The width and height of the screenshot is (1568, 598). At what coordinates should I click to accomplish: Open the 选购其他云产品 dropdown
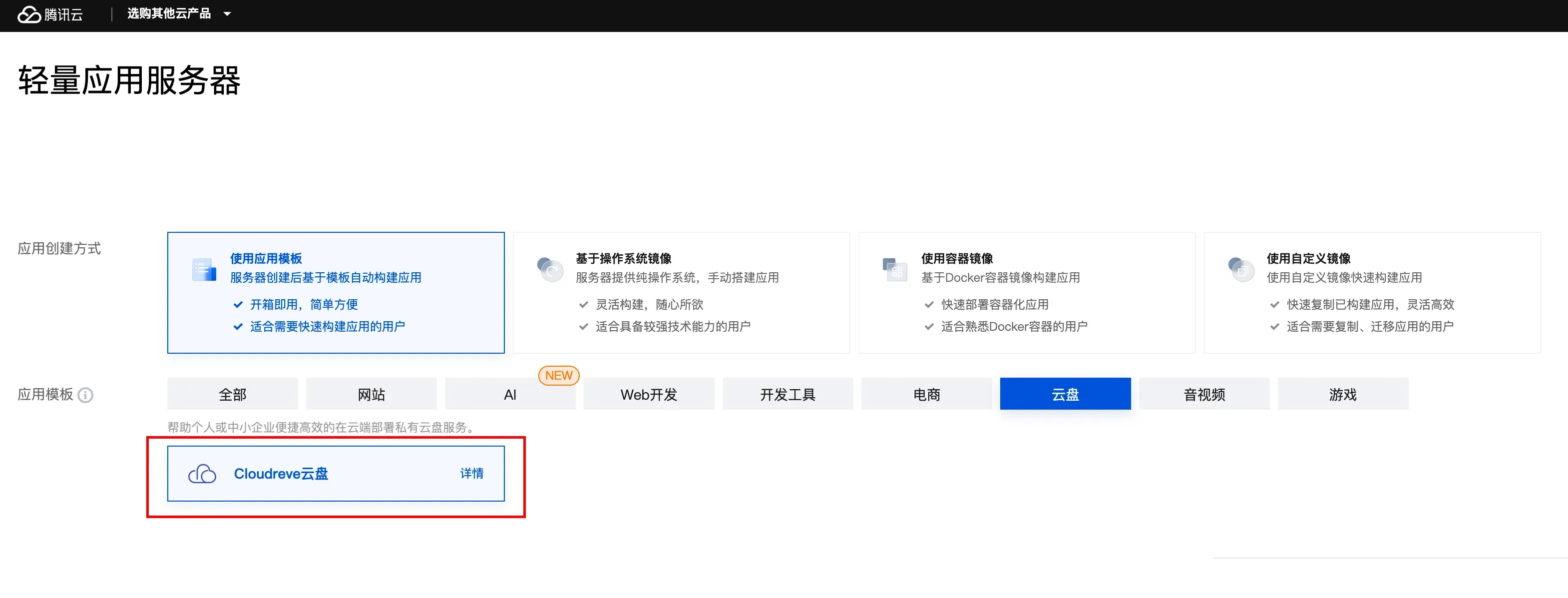point(179,13)
